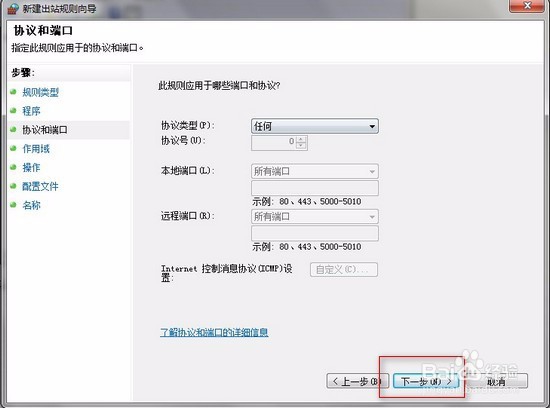Select the 程序 step
The image size is (550, 408).
31,111
